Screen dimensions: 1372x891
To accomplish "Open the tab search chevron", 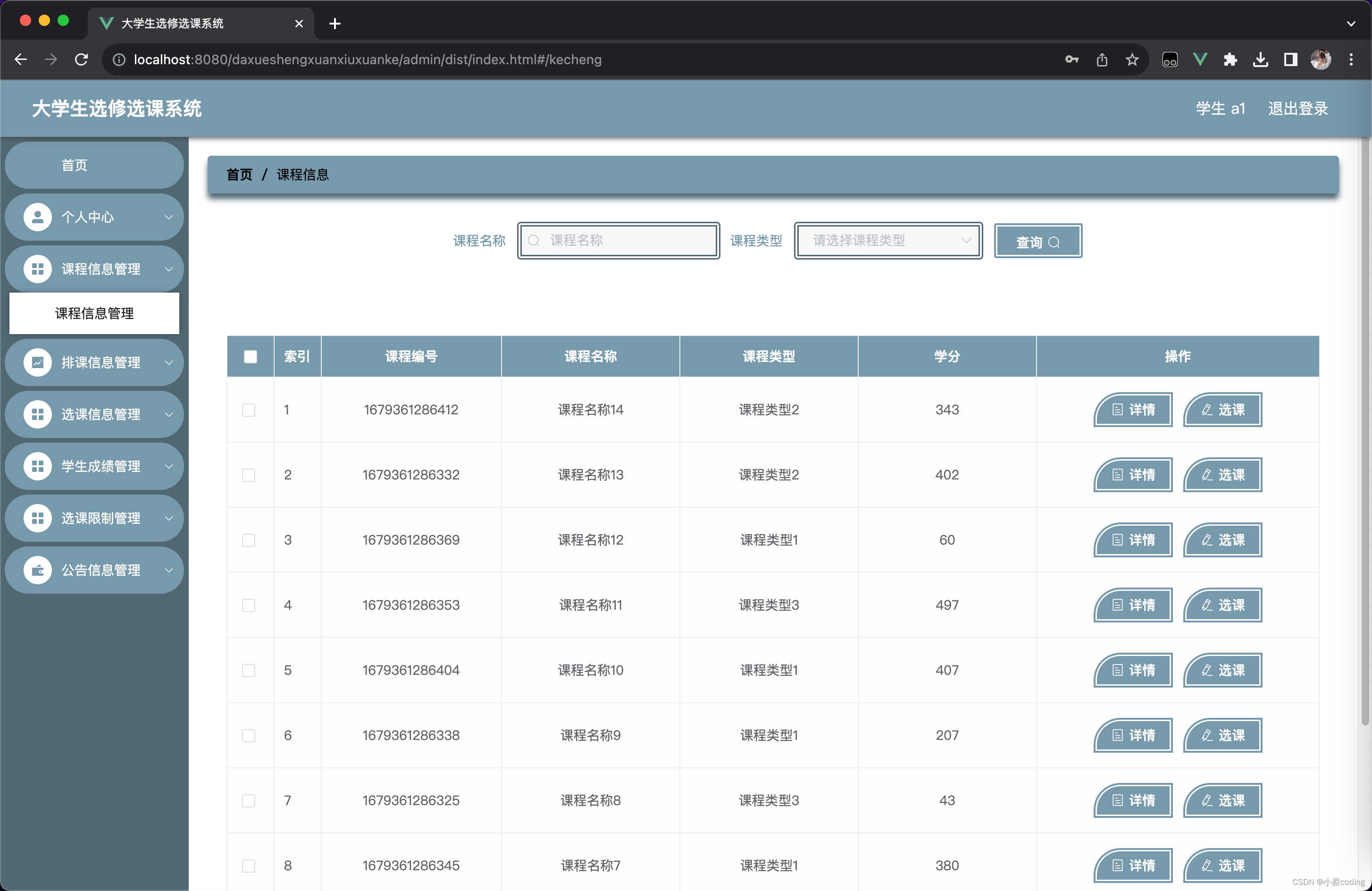I will 1351,24.
